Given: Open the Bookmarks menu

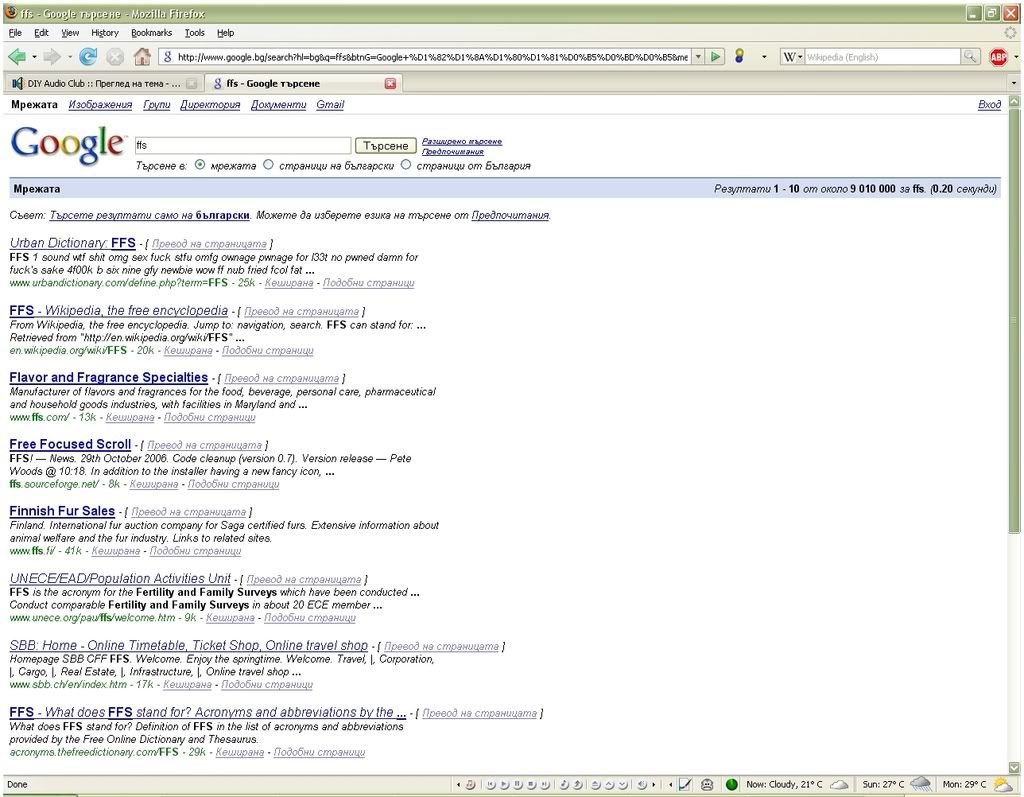Looking at the screenshot, I should [151, 33].
